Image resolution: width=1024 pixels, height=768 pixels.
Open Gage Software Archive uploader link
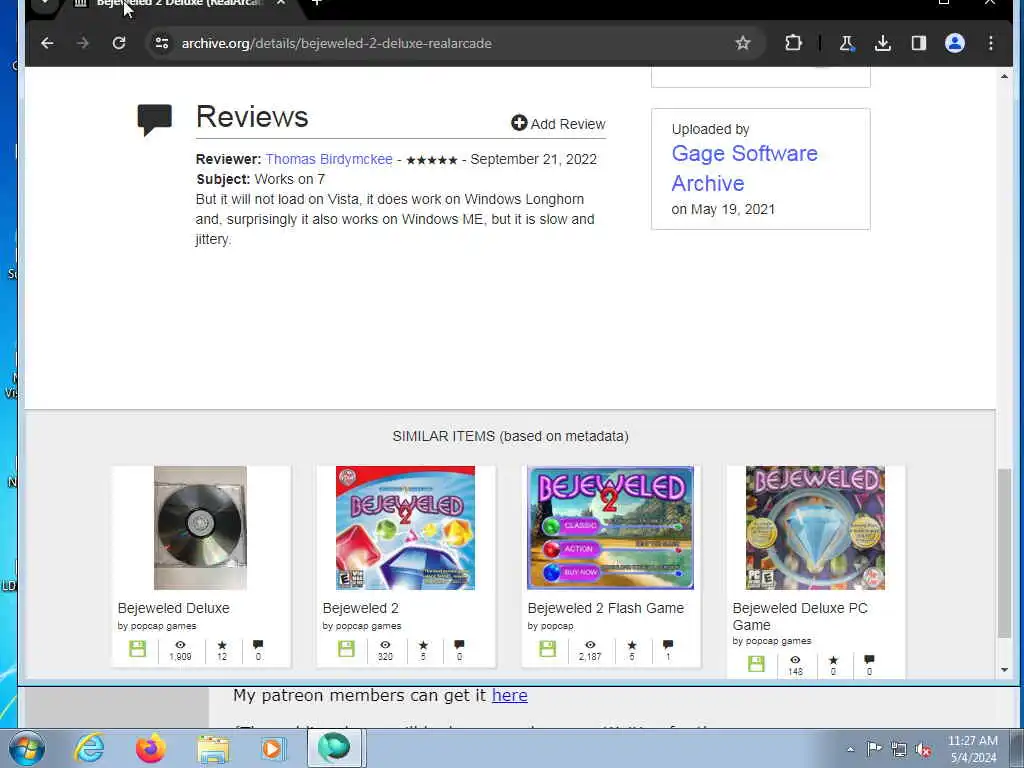(744, 168)
